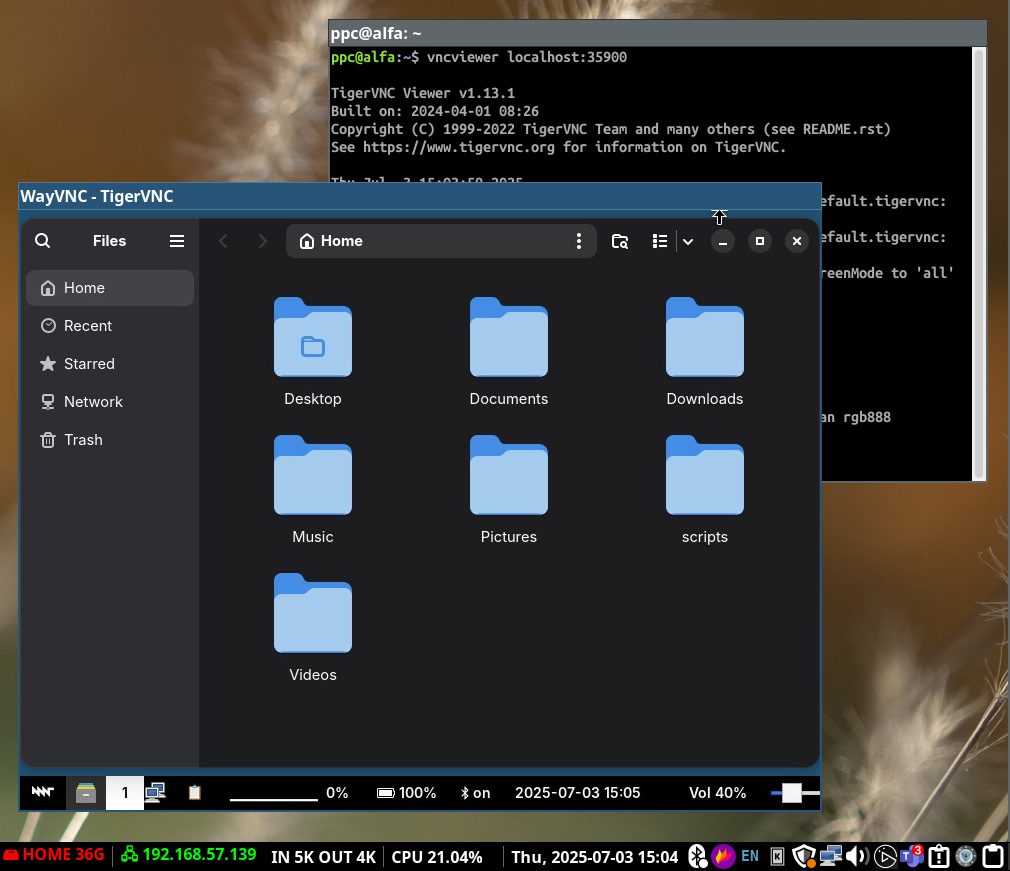This screenshot has width=1010, height=871.
Task: Open Starred in the sidebar
Action: (89, 364)
